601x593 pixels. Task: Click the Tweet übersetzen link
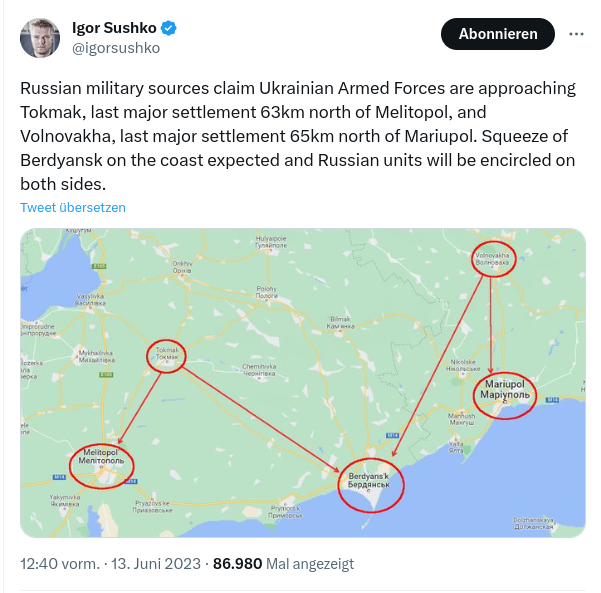tap(73, 207)
